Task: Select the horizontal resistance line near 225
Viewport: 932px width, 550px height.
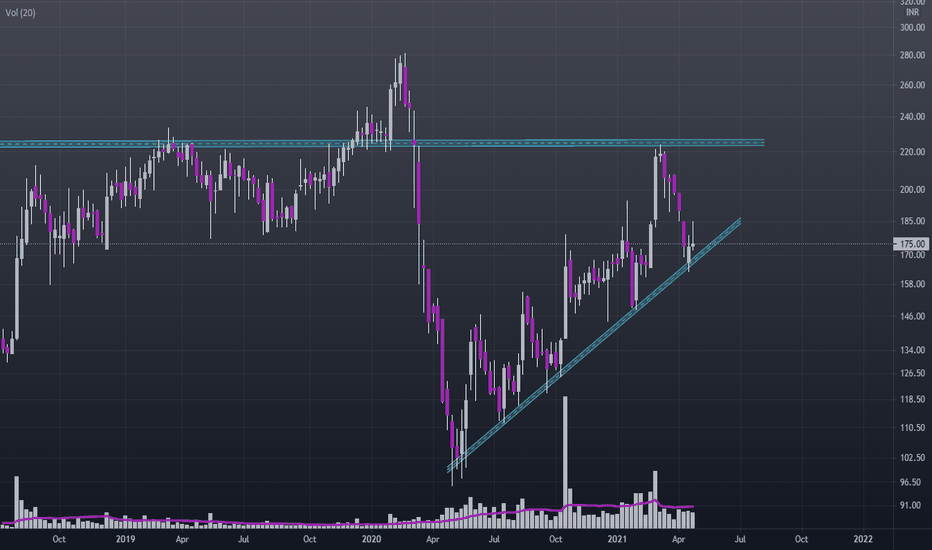Action: 382,143
